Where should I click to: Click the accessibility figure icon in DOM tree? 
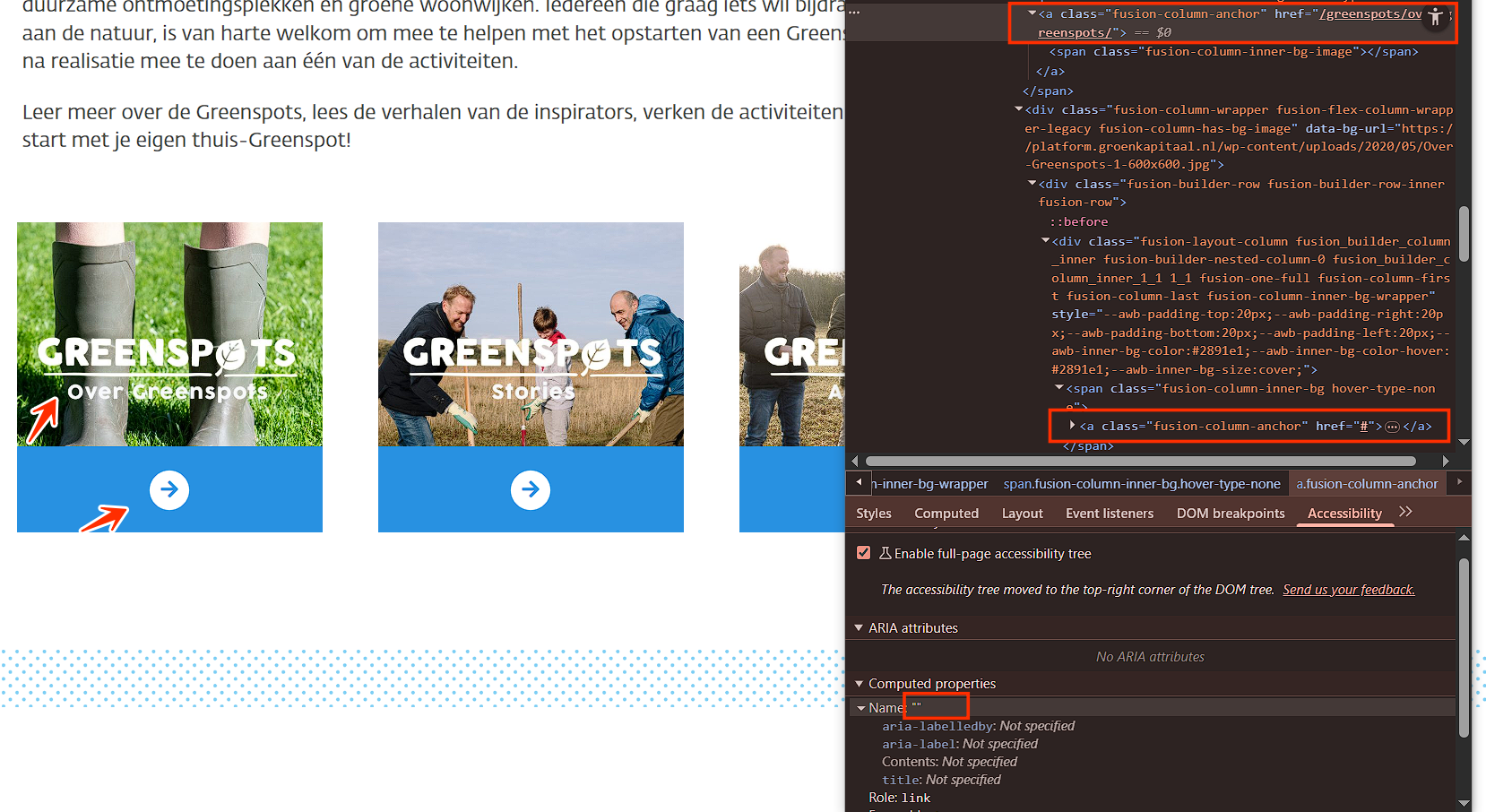[1436, 16]
